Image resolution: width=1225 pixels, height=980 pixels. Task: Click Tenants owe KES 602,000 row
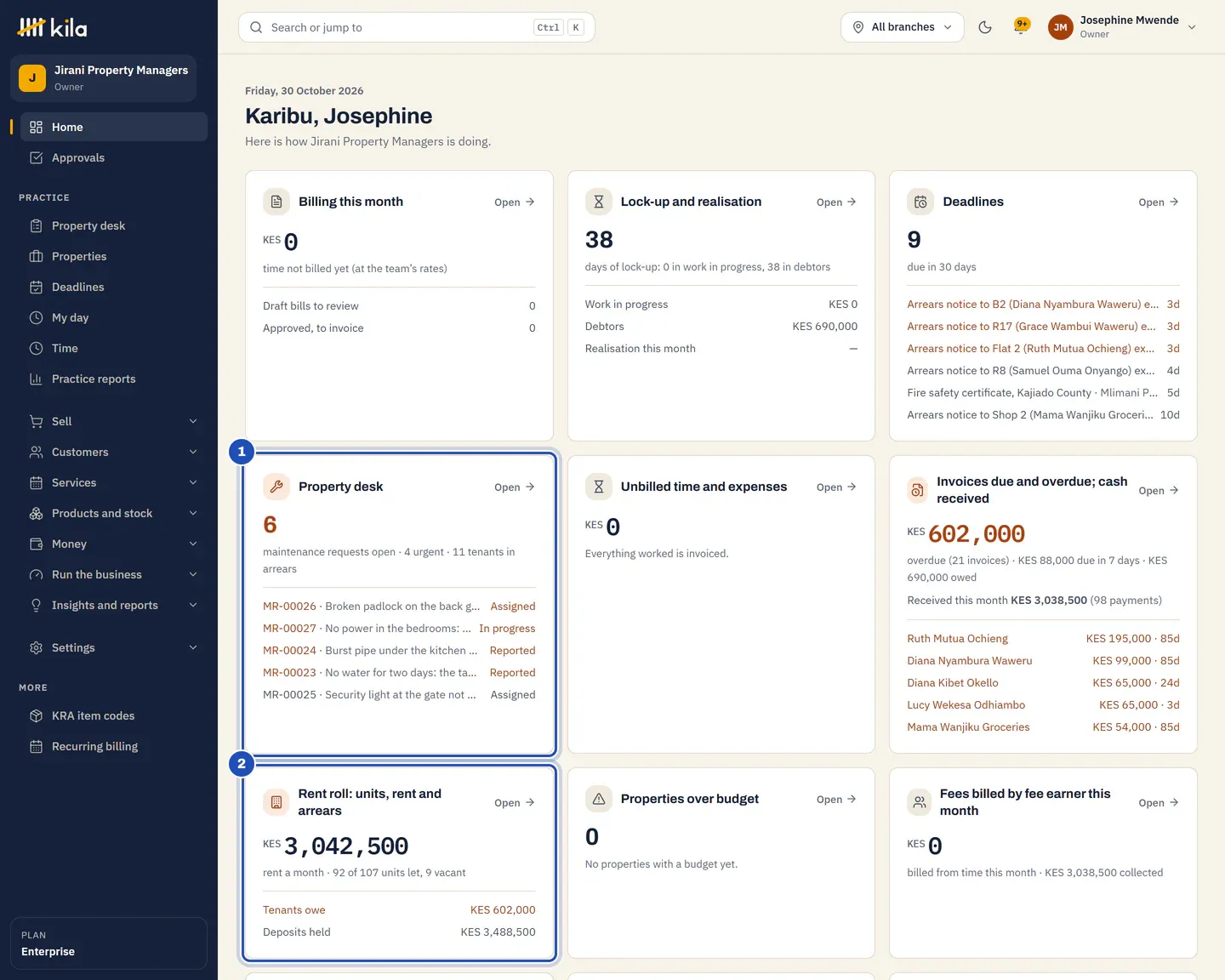pyautogui.click(x=399, y=910)
